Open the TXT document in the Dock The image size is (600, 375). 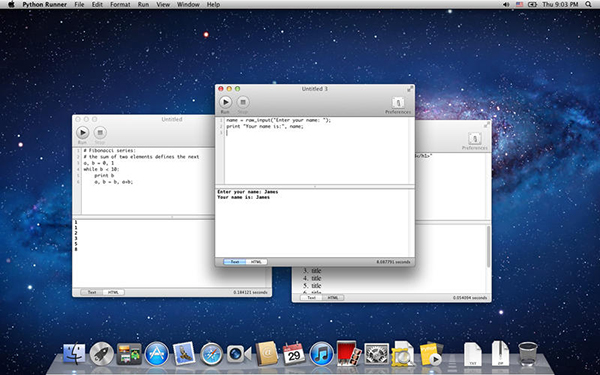pos(473,353)
